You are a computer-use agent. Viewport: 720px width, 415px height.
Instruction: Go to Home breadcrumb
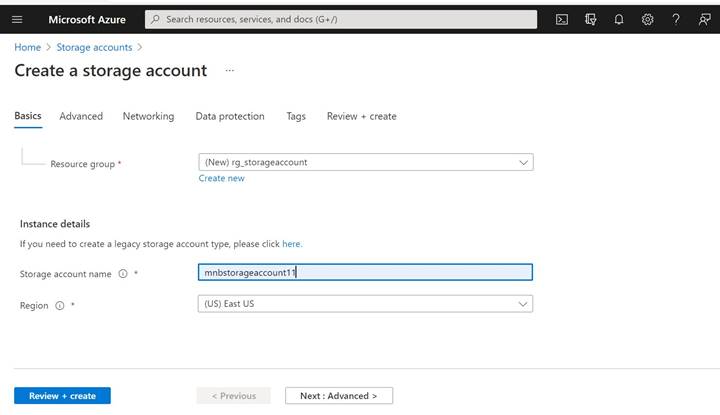pyautogui.click(x=28, y=47)
